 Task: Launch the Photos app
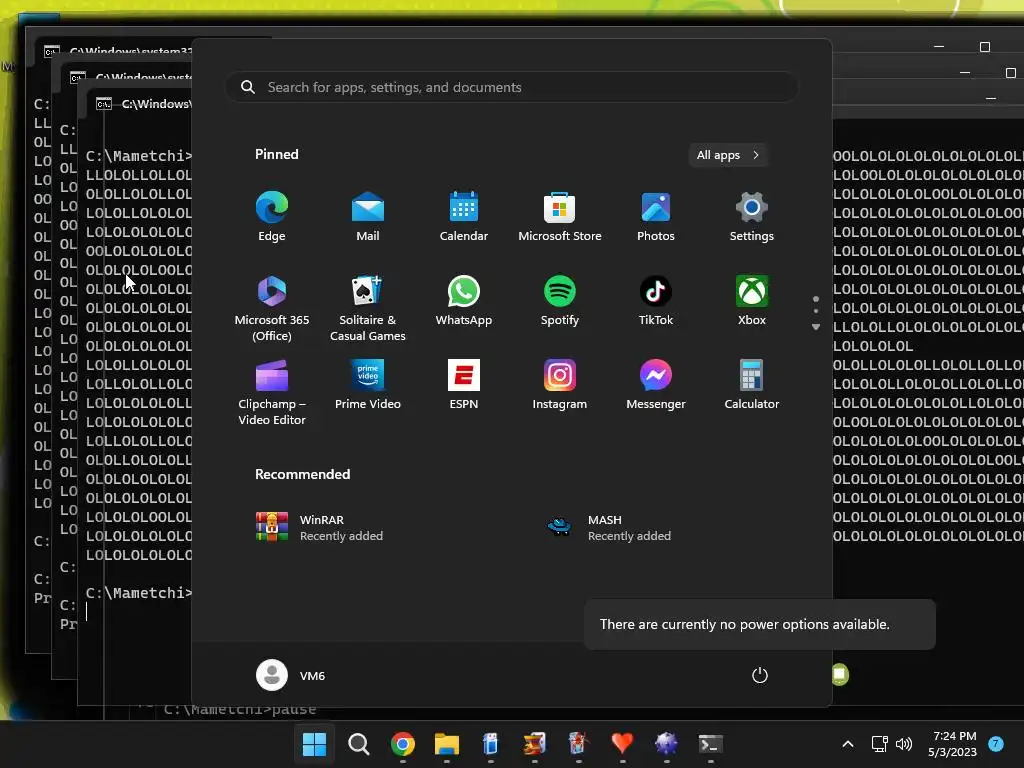click(656, 217)
